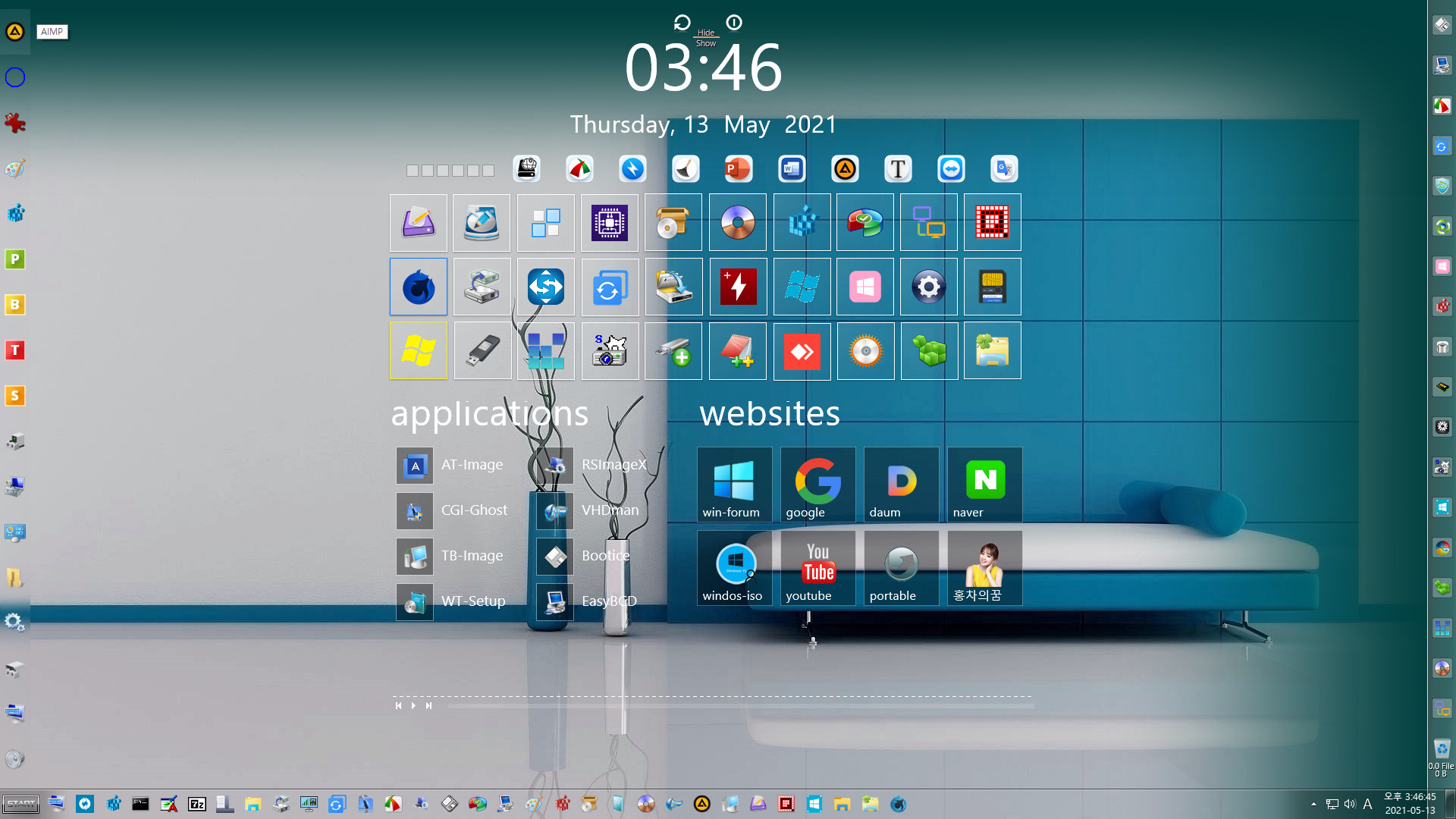Screen dimensions: 1456x819
Task: Open the 홍차의꿈 website tile
Action: [984, 568]
